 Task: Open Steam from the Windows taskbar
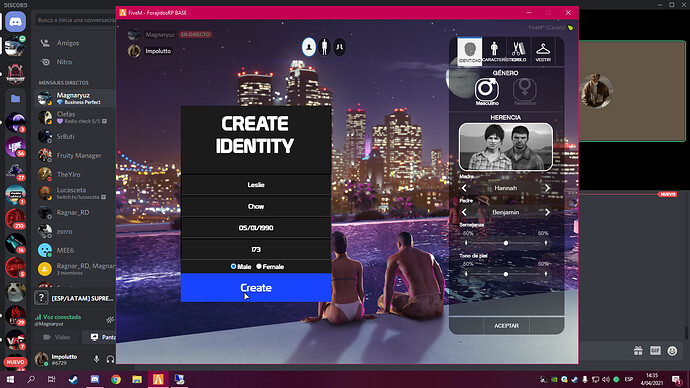[73, 379]
